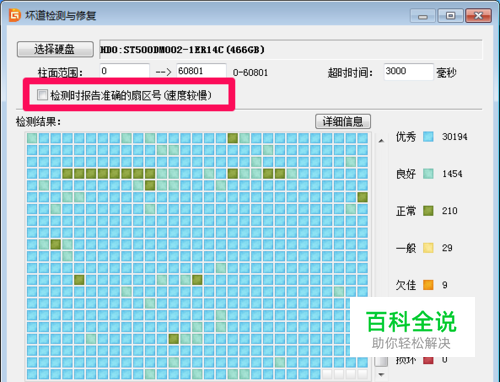Click the 30194 excellent count
Image resolution: width=500 pixels, height=382 pixels.
455,137
